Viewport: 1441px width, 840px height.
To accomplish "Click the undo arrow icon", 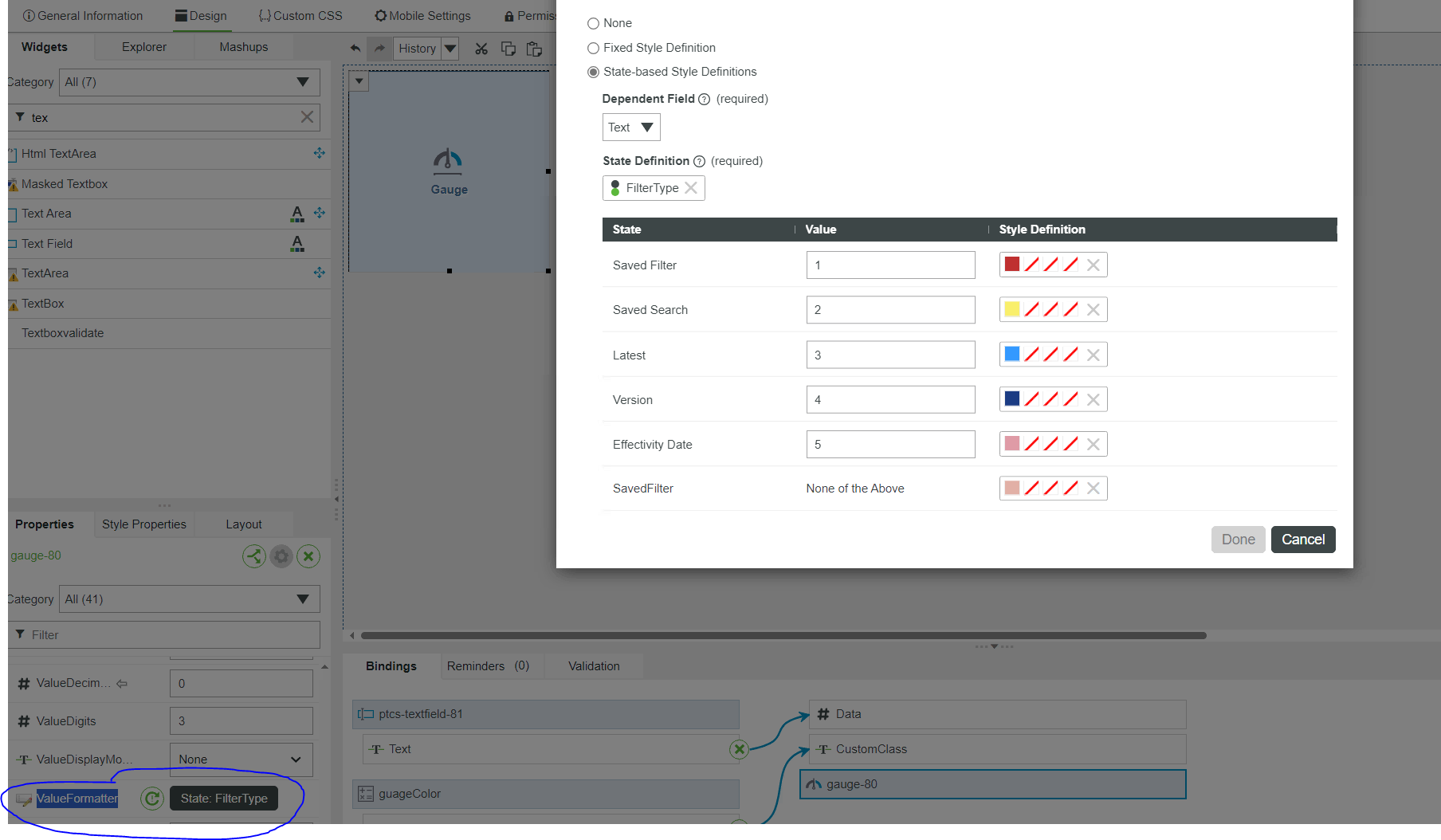I will (355, 49).
